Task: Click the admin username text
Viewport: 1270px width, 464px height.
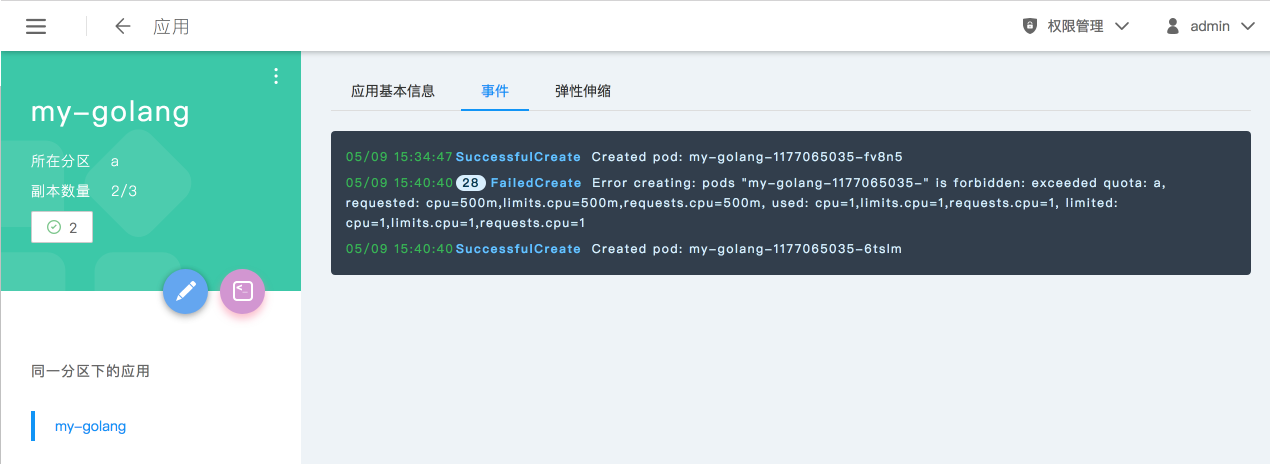Action: click(1210, 27)
